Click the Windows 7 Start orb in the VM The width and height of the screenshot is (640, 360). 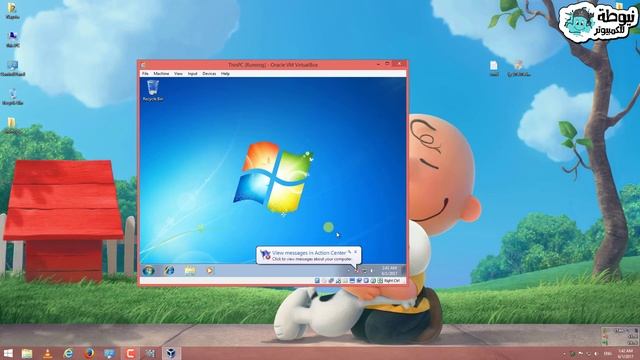(x=149, y=270)
